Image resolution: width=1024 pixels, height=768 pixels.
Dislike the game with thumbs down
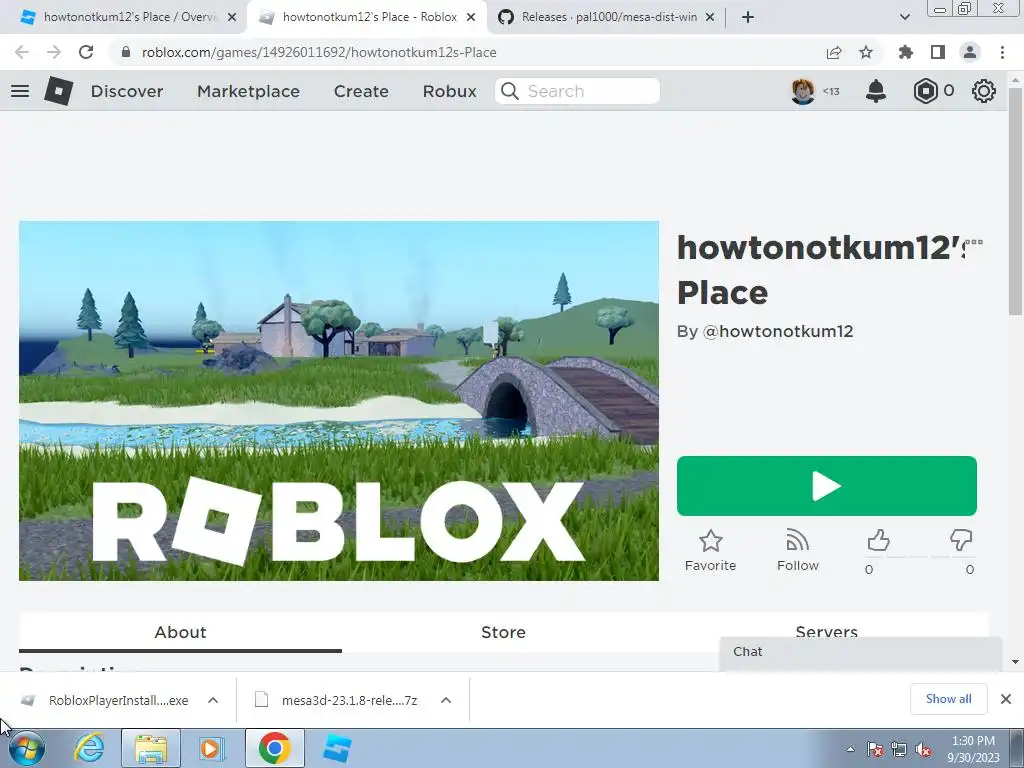click(961, 541)
